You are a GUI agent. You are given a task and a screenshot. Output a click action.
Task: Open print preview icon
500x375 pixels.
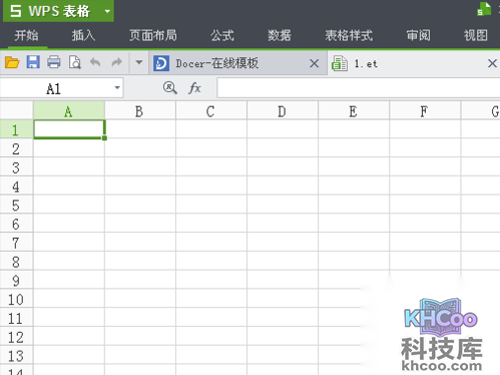click(x=75, y=62)
